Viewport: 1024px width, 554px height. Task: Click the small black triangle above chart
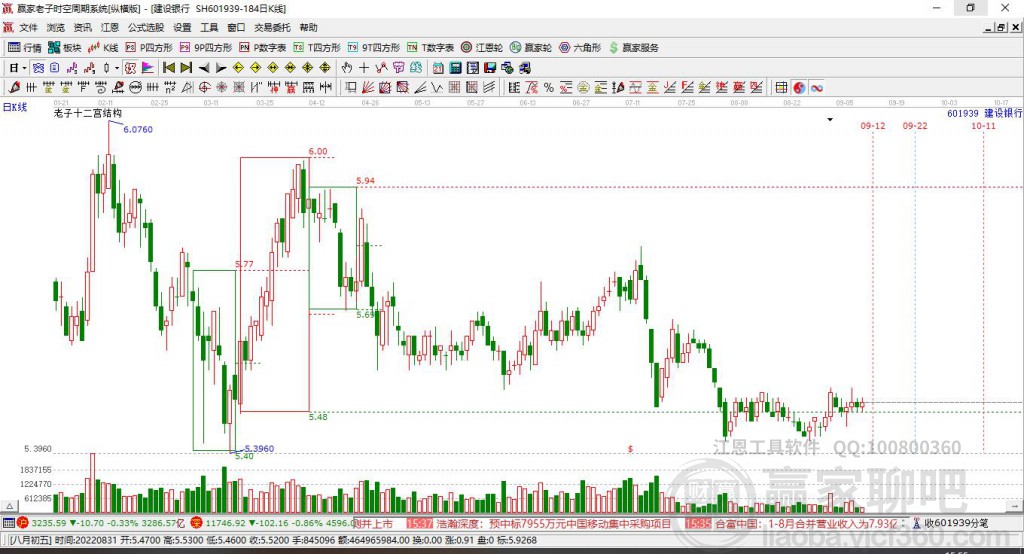click(830, 120)
